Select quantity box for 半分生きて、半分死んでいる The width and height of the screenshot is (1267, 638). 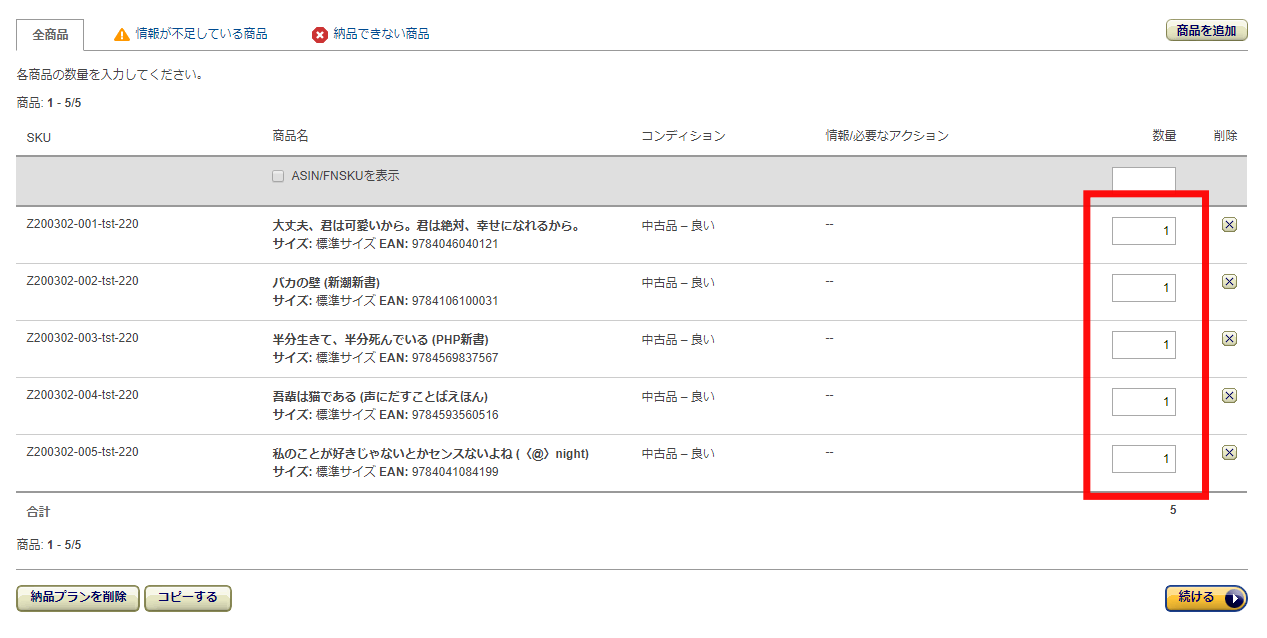pos(1143,345)
